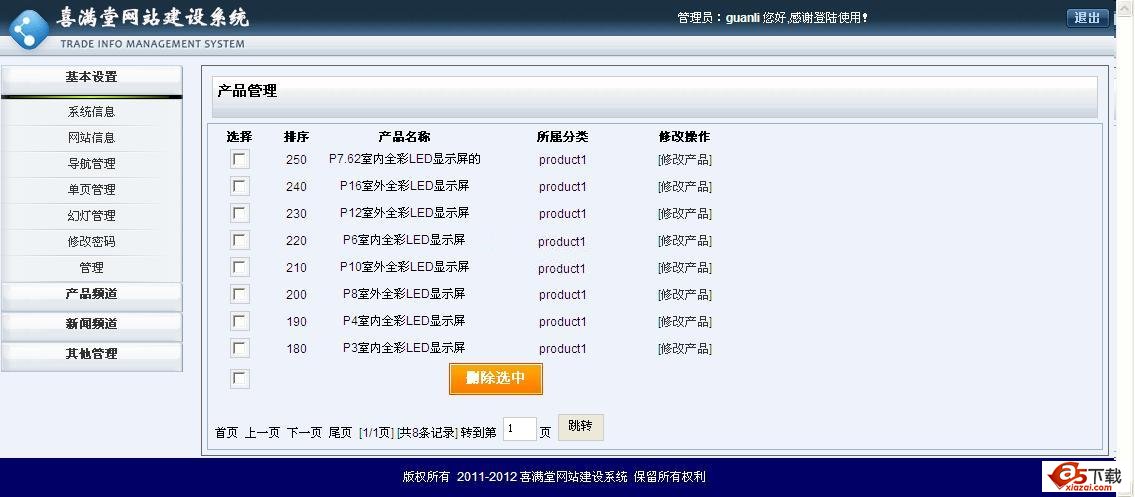Image resolution: width=1135 pixels, height=497 pixels.
Task: Check the P3室内全彩LED显示屏 row box
Action: tap(240, 348)
